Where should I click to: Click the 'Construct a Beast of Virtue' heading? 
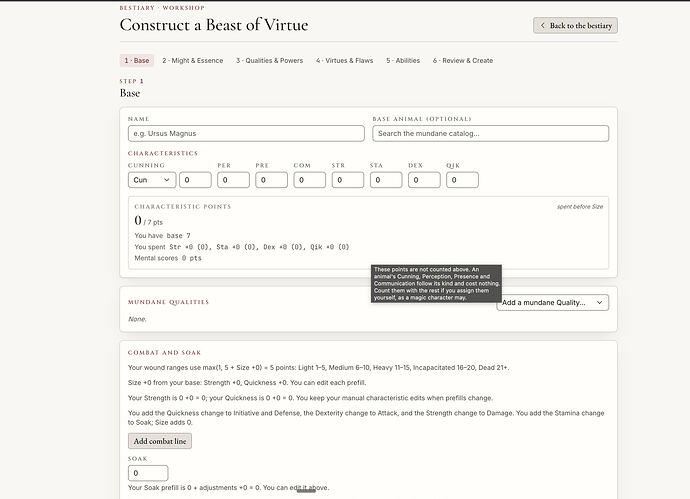pos(214,25)
